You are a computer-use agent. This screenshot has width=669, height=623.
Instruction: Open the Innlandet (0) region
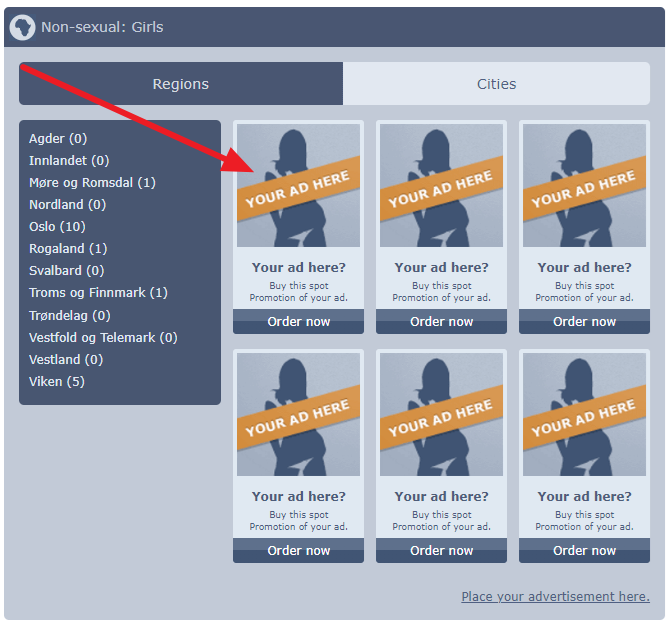(x=69, y=160)
